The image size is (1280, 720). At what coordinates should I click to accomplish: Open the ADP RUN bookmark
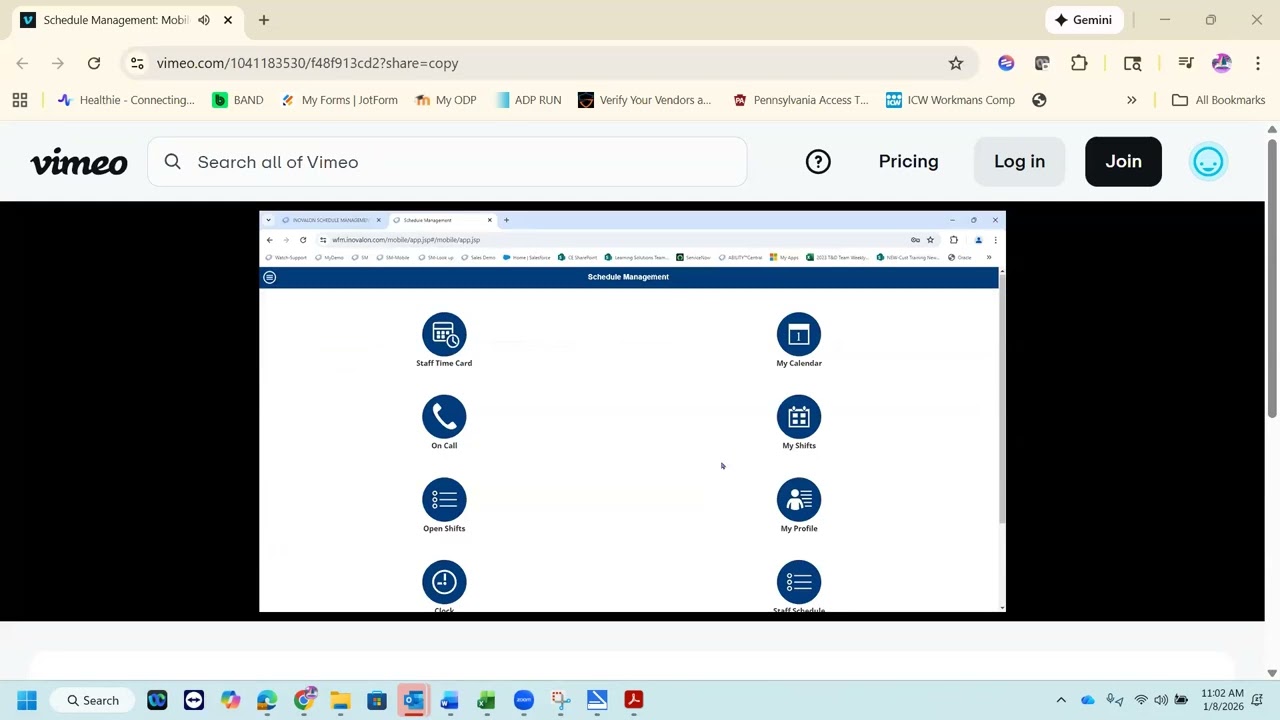click(528, 100)
